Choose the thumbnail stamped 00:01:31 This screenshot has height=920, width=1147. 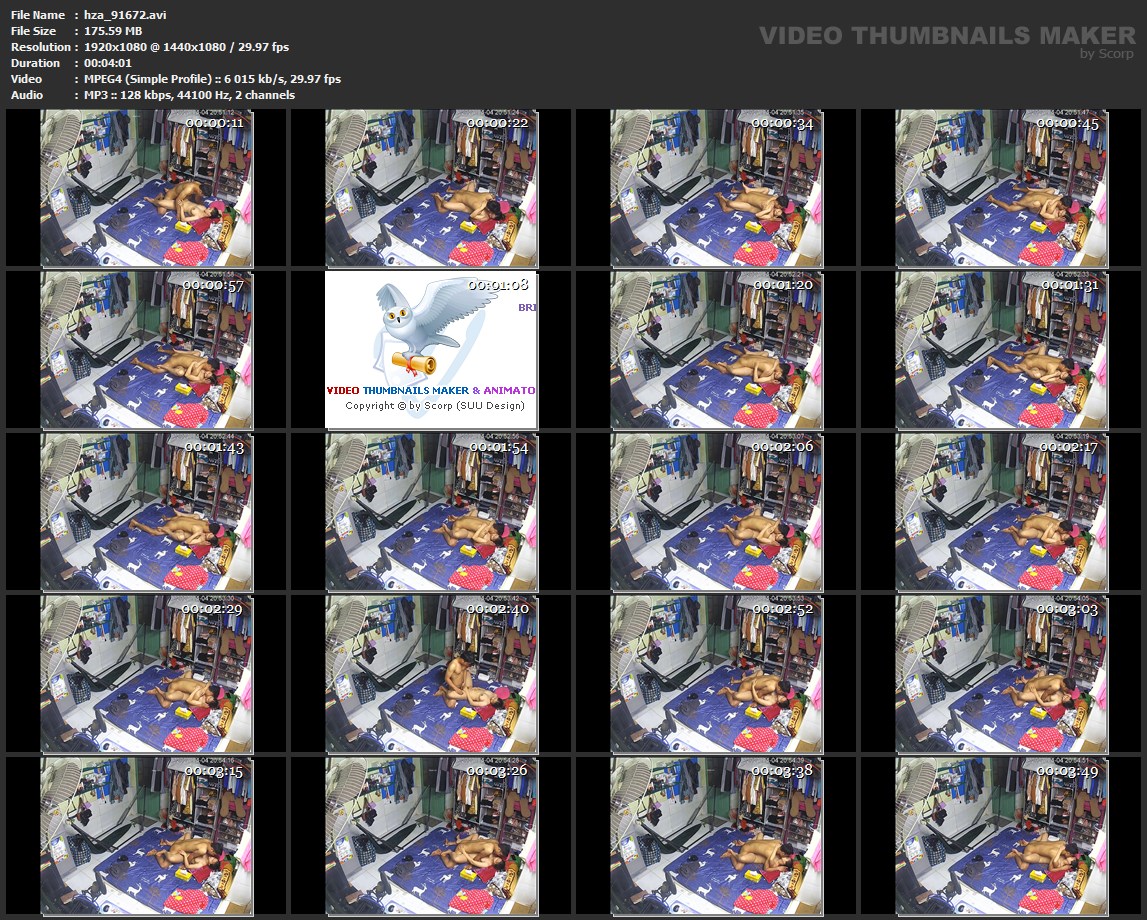point(1001,350)
